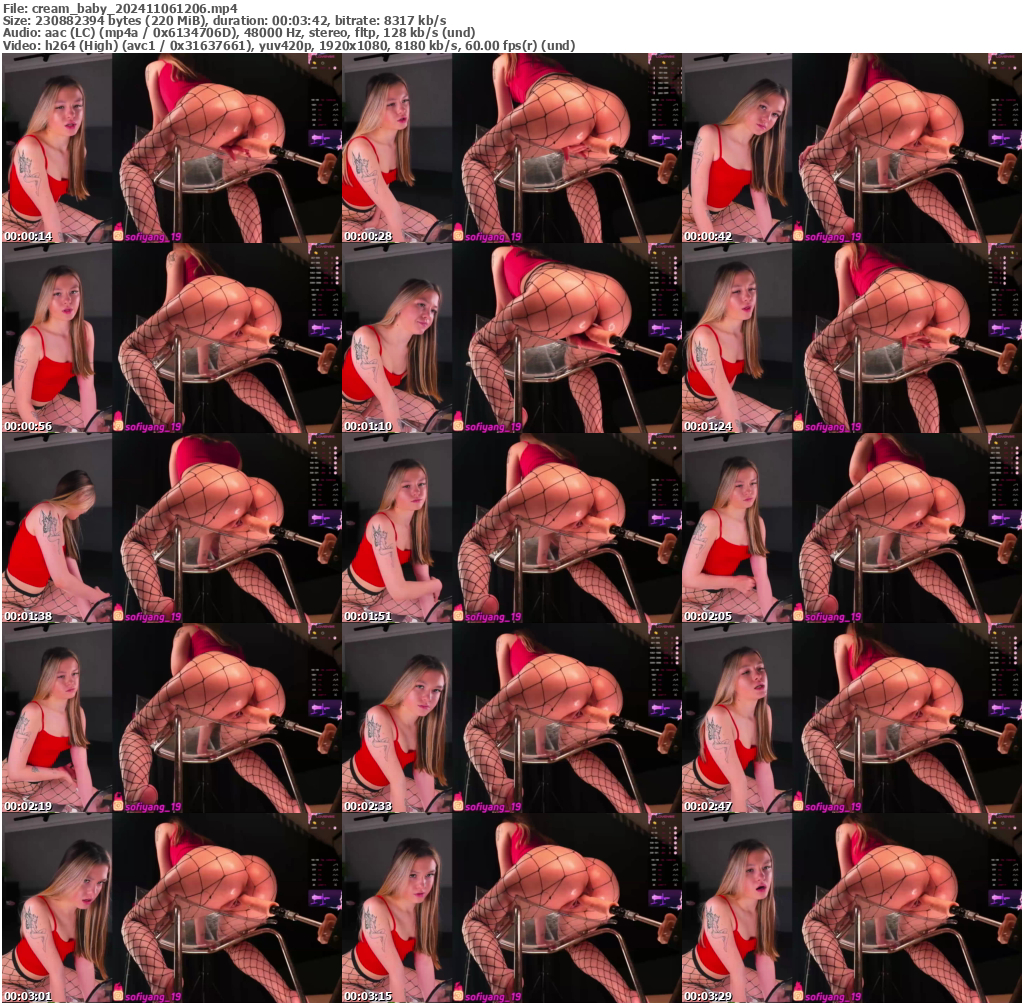The height and width of the screenshot is (1003, 1024).
Task: Click the frame marked 00:00:56
Action: [172, 338]
